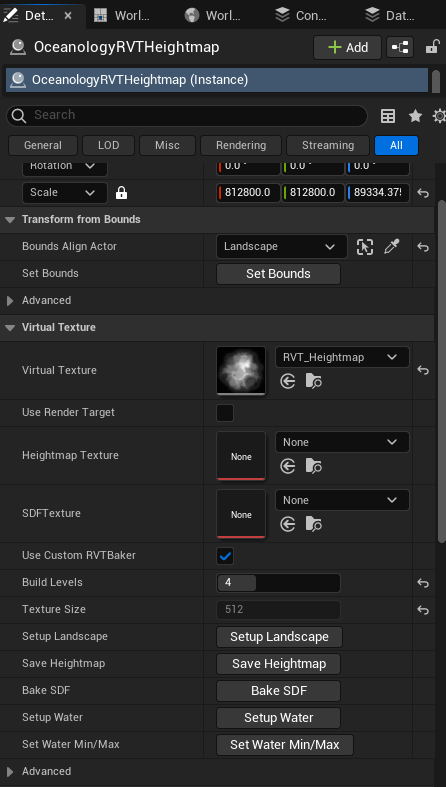The image size is (446, 787).
Task: Show only favorites star icon
Action: (x=415, y=116)
